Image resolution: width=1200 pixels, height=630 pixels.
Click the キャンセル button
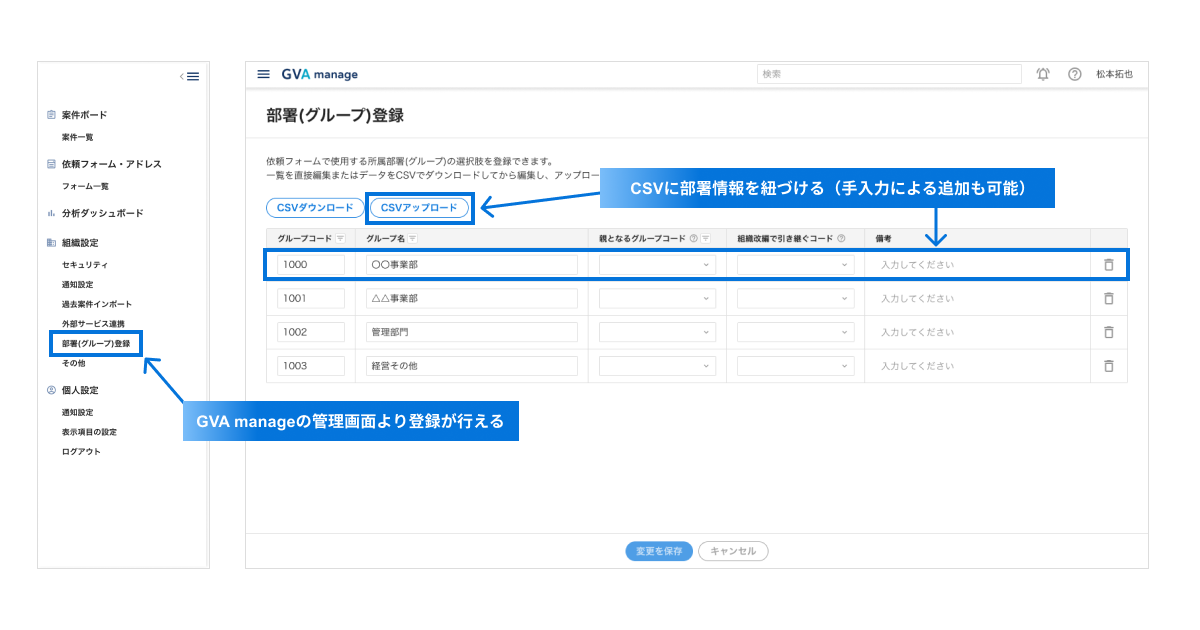tap(733, 550)
